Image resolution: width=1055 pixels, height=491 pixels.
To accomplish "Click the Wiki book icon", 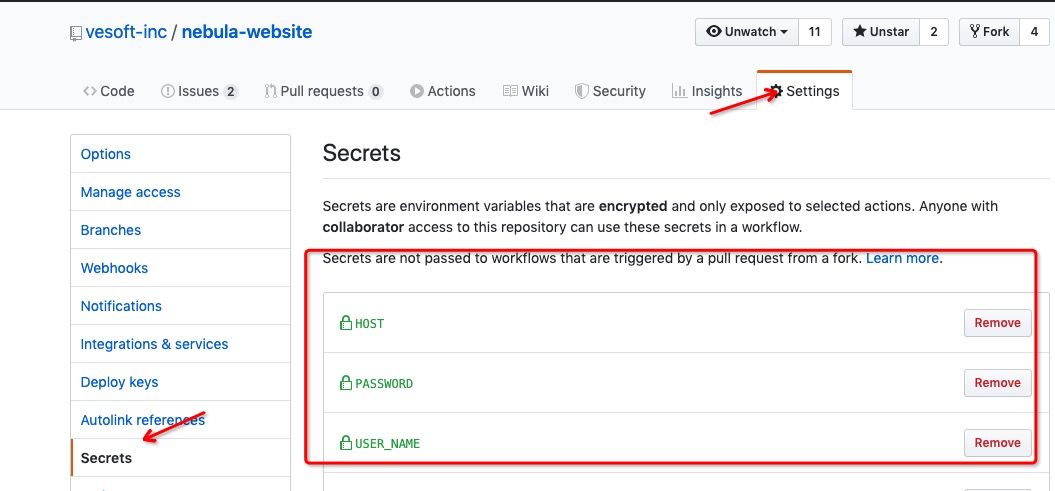I will (x=510, y=91).
